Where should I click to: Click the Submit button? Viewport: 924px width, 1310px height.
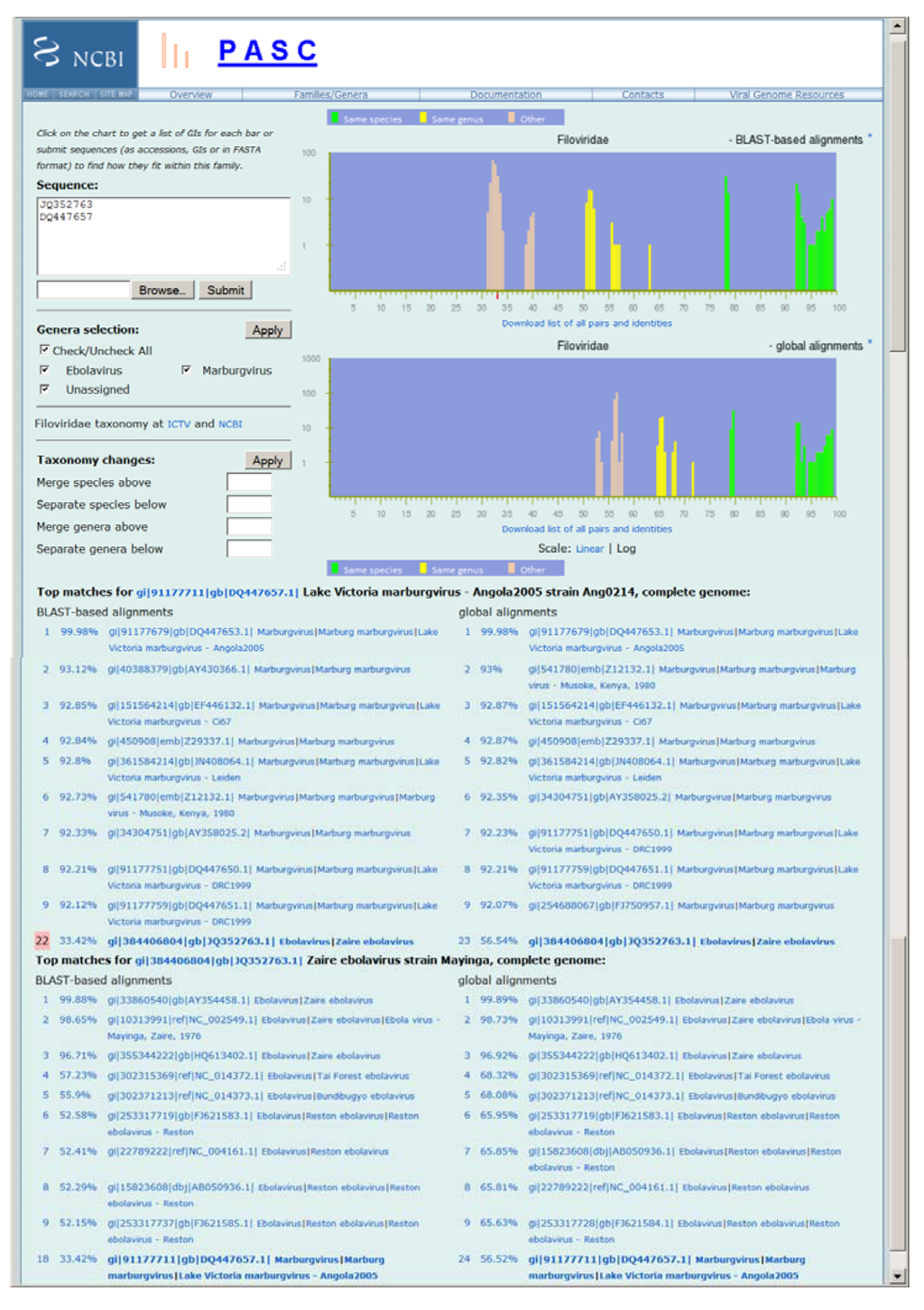(x=226, y=290)
